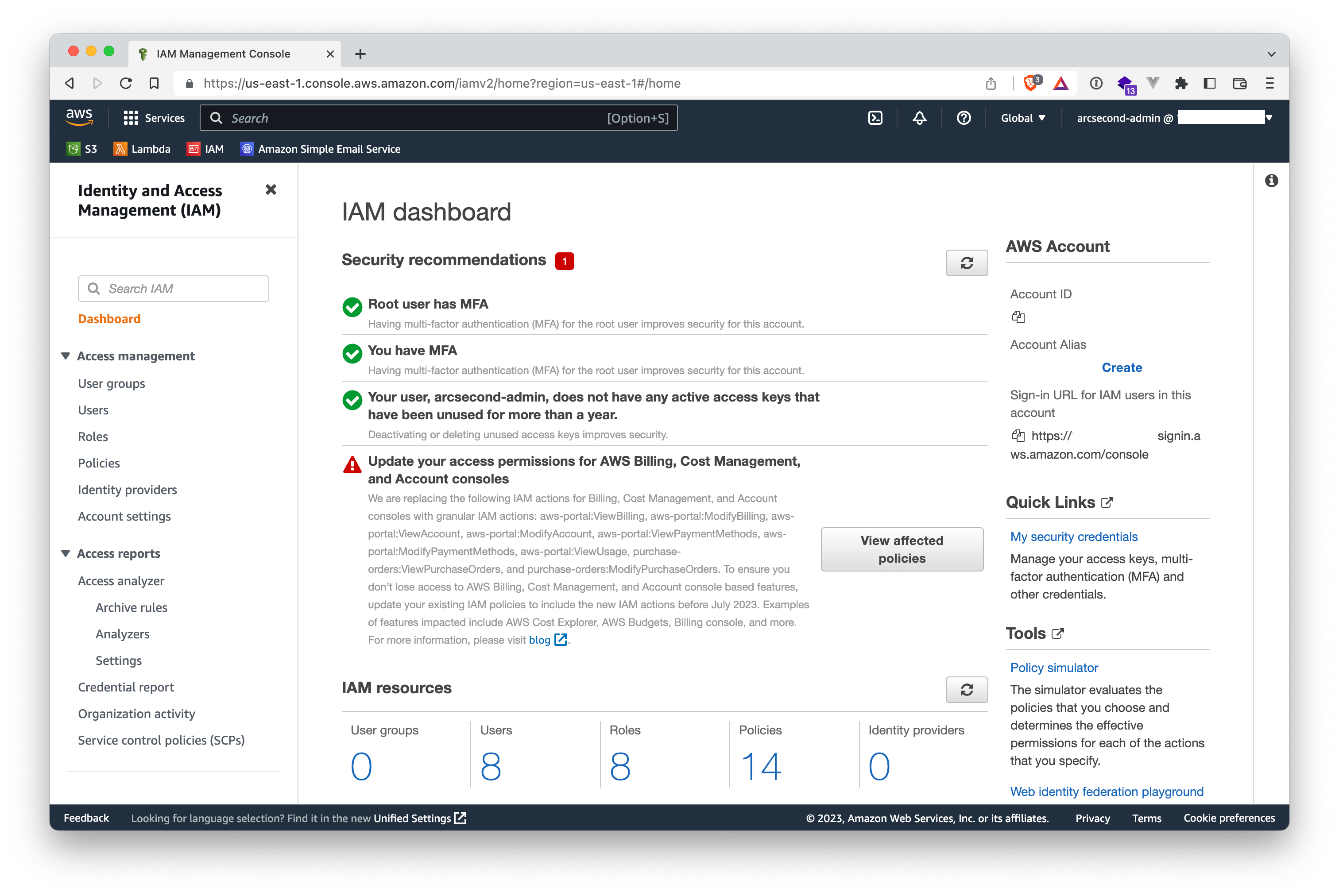Collapse the Access management section
The image size is (1339, 896).
pos(66,355)
